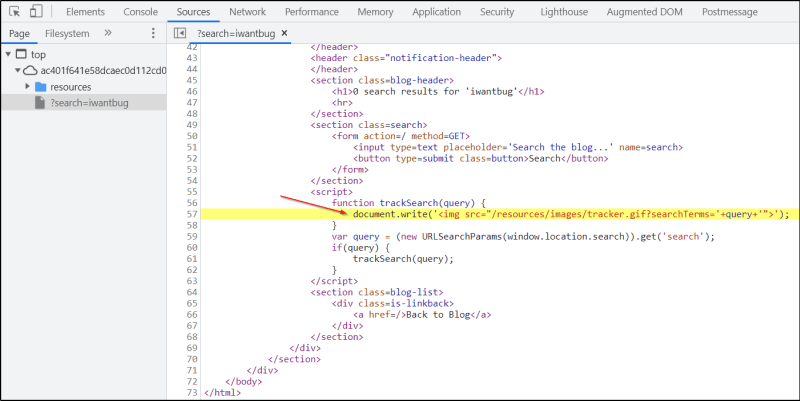Click the section class=blog-list line
800x401 pixels.
377,292
